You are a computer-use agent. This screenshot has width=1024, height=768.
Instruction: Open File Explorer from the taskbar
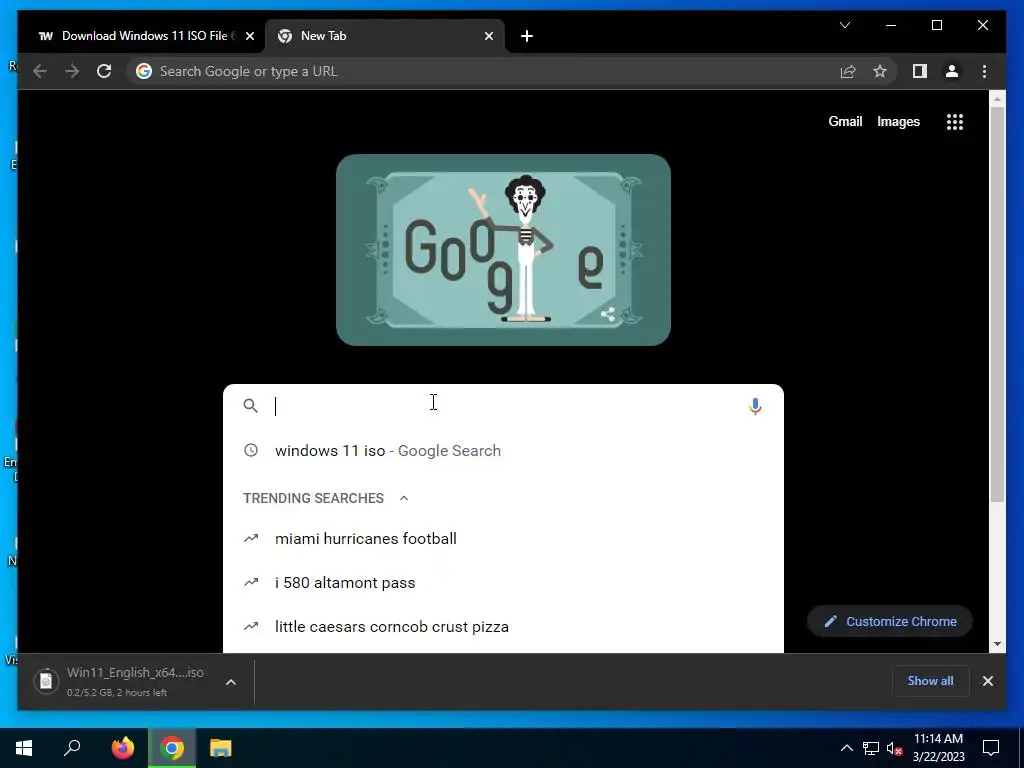pos(221,748)
